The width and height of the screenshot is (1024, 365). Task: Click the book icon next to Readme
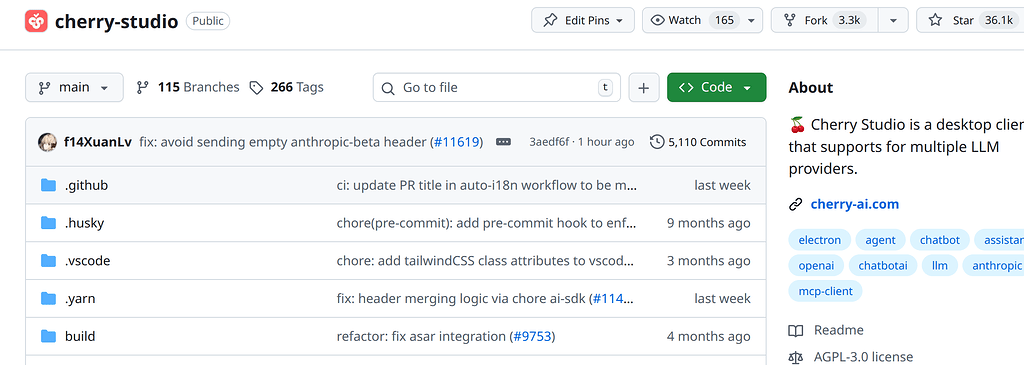pos(795,331)
